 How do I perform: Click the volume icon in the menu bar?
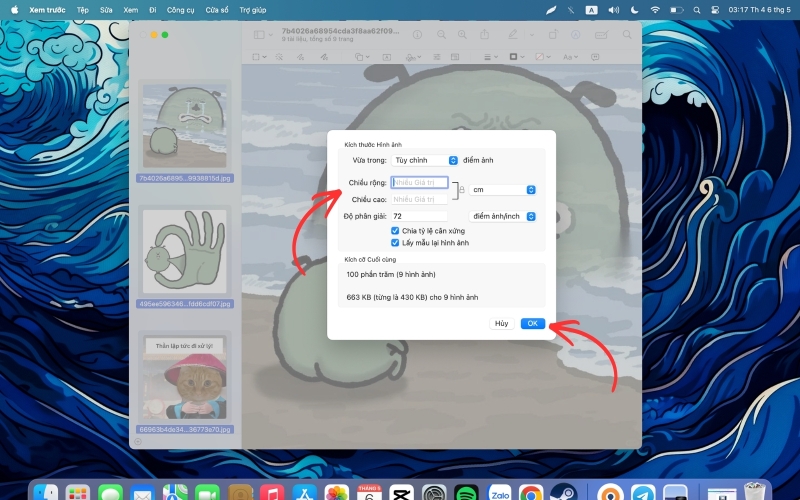(x=614, y=10)
